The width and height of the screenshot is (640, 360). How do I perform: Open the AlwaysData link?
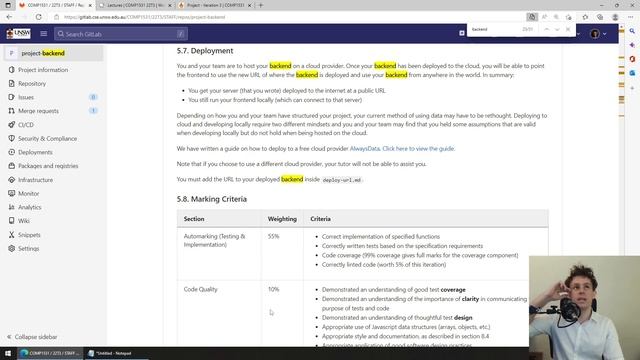pyautogui.click(x=364, y=149)
